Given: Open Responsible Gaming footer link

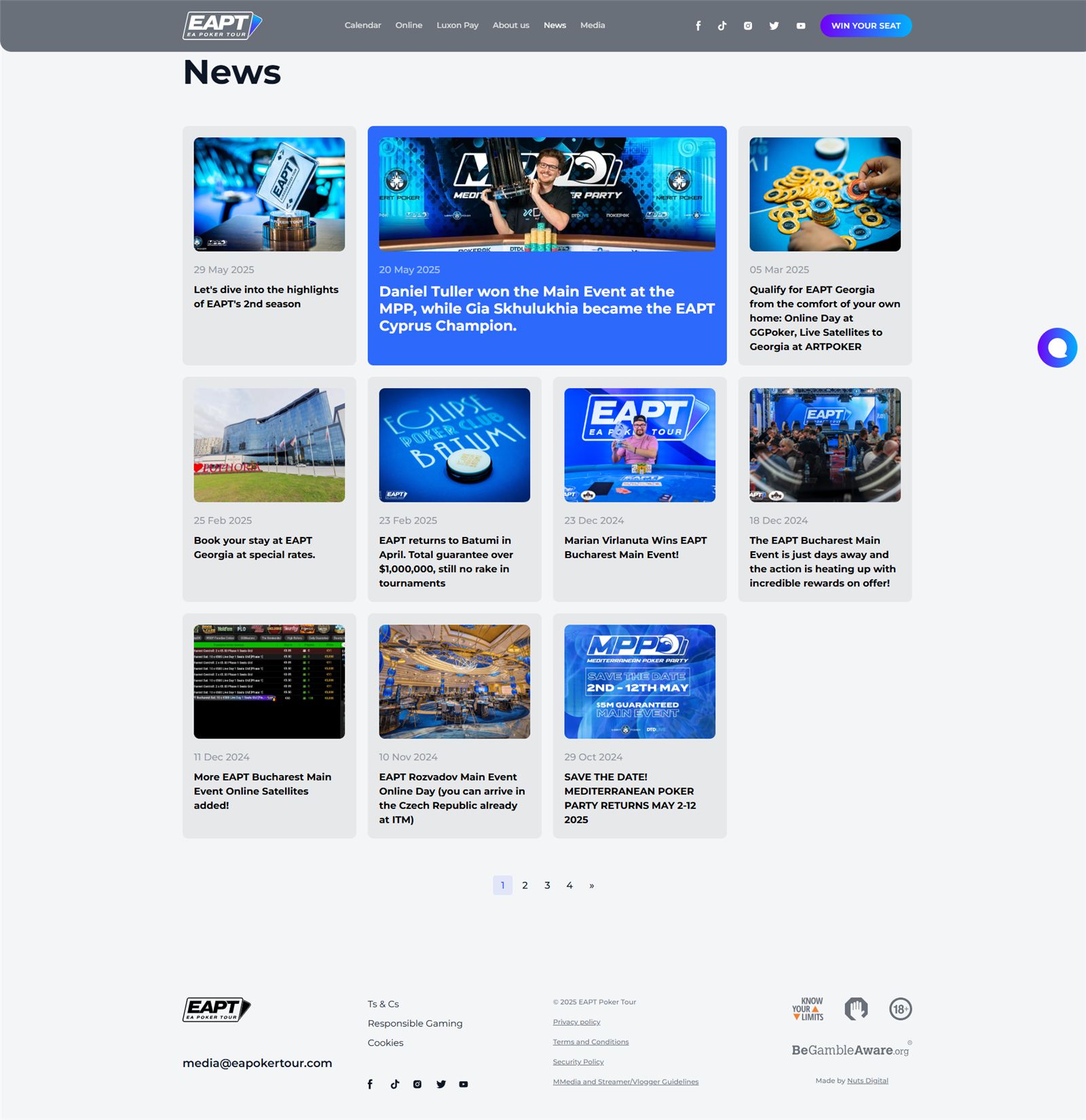Looking at the screenshot, I should click(x=415, y=1023).
